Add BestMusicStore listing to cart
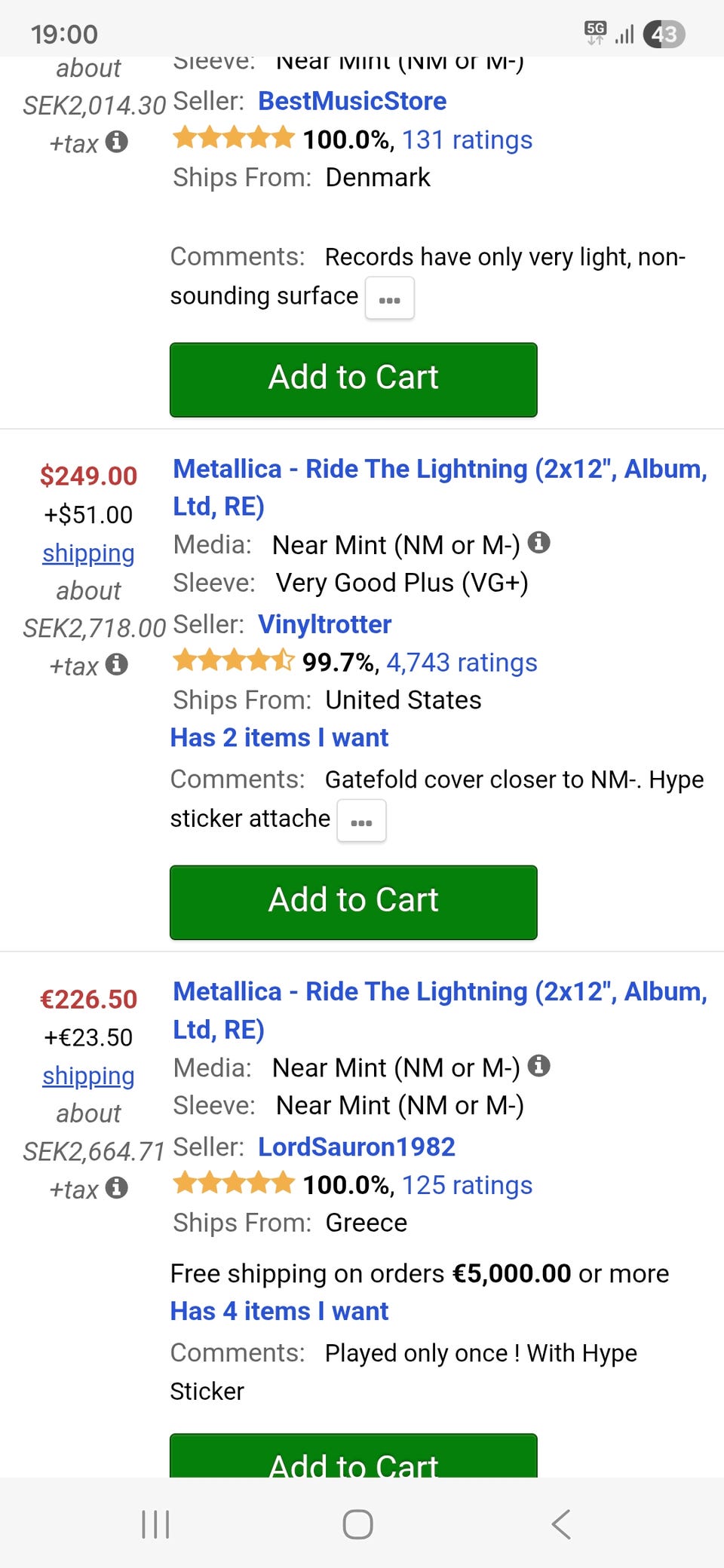724x1568 pixels. pos(353,379)
